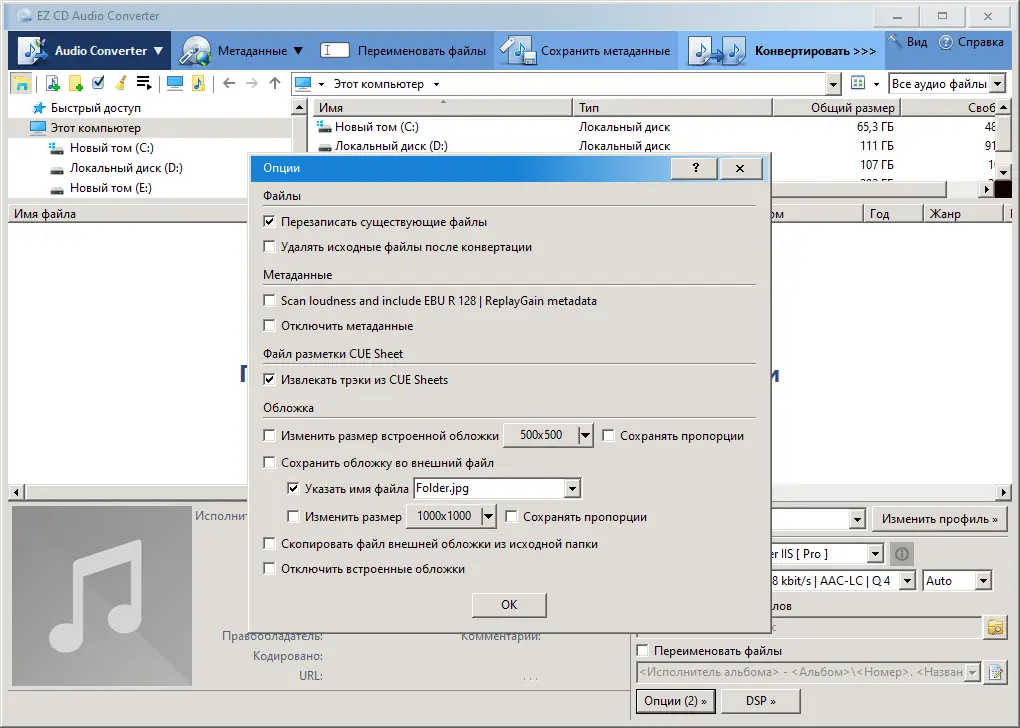Screen dimensions: 1020x728
Task: Click the Сохранить метаданные tag icon
Action: [518, 51]
